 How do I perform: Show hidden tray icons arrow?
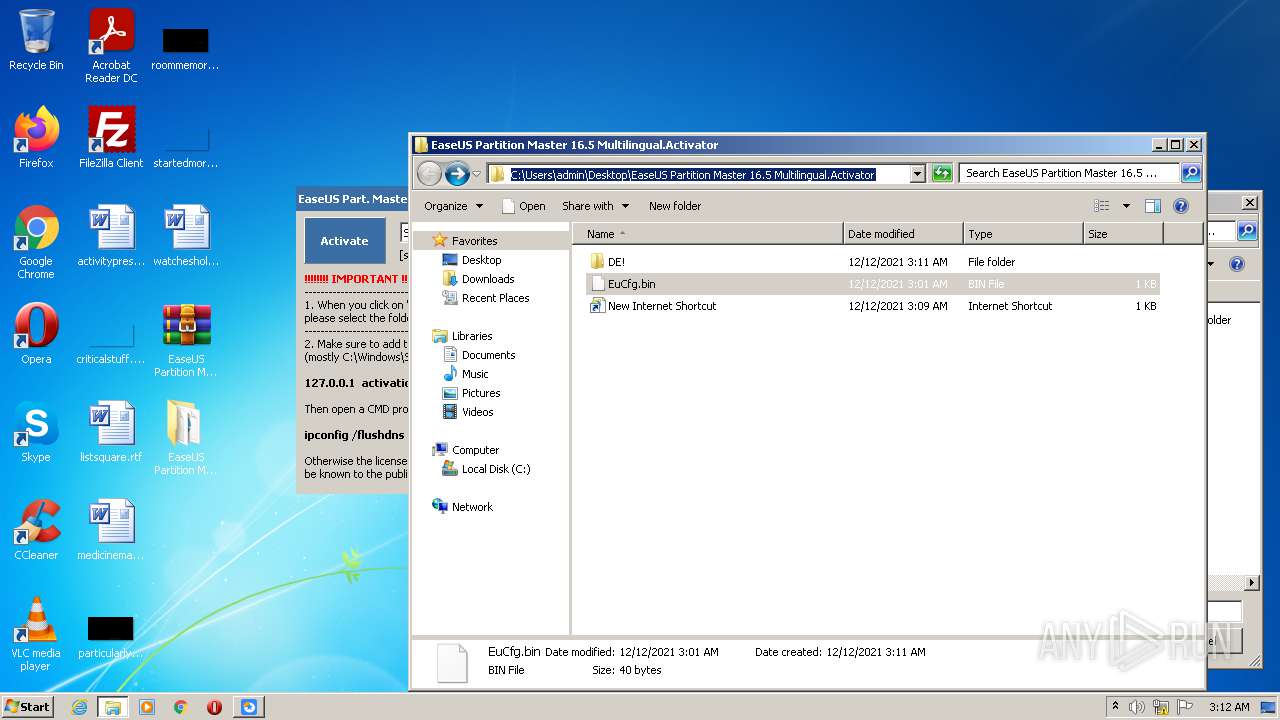[x=1116, y=707]
